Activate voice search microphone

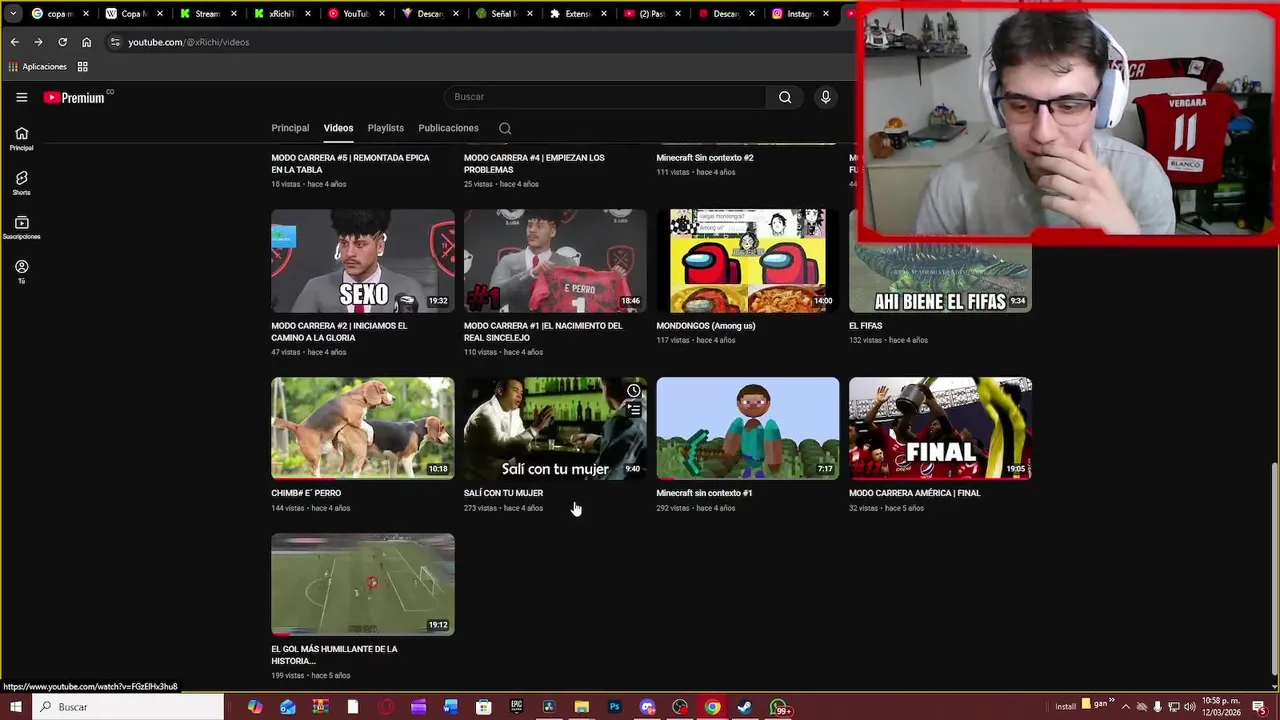coord(825,97)
